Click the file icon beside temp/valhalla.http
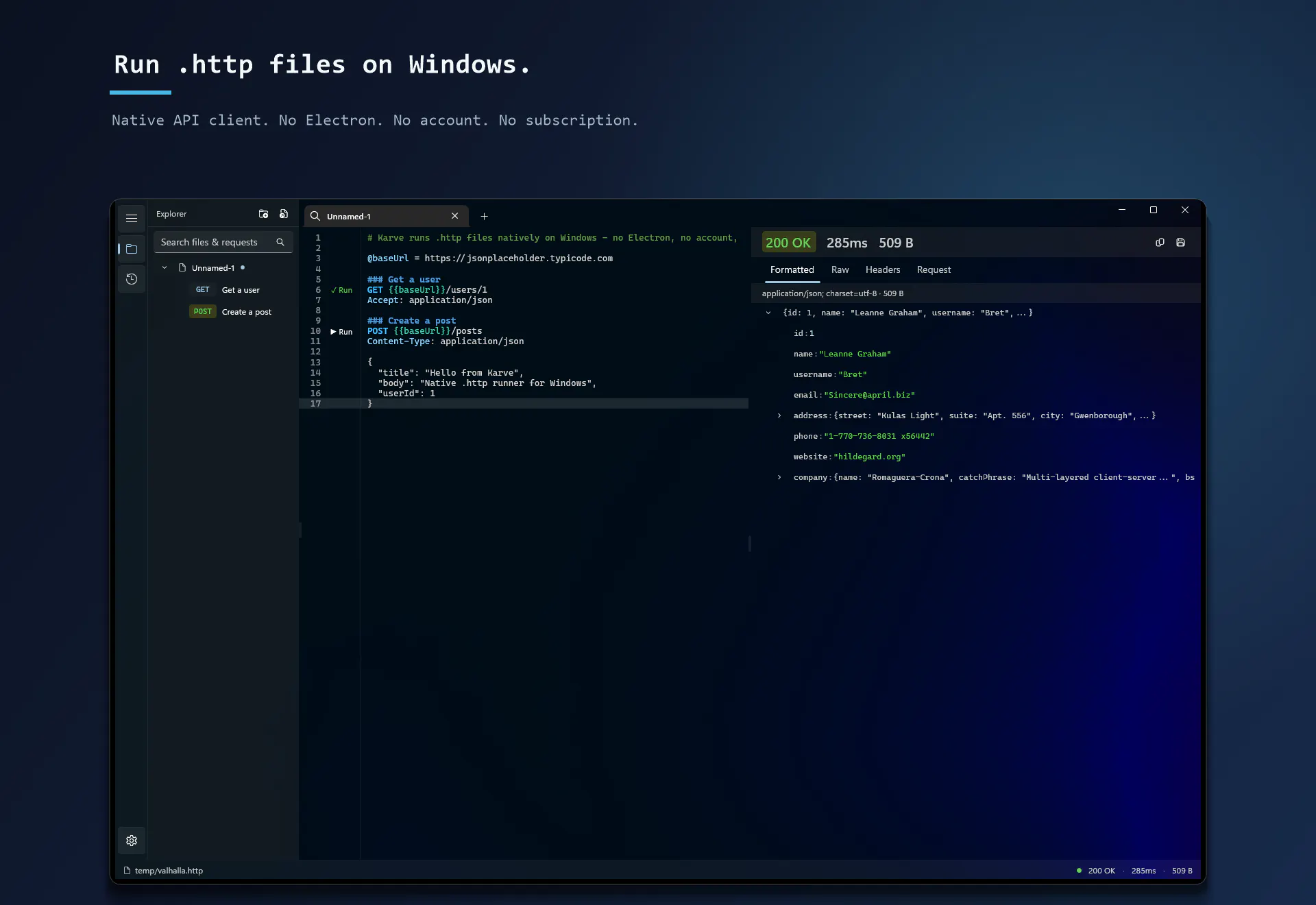1316x905 pixels. [x=127, y=871]
